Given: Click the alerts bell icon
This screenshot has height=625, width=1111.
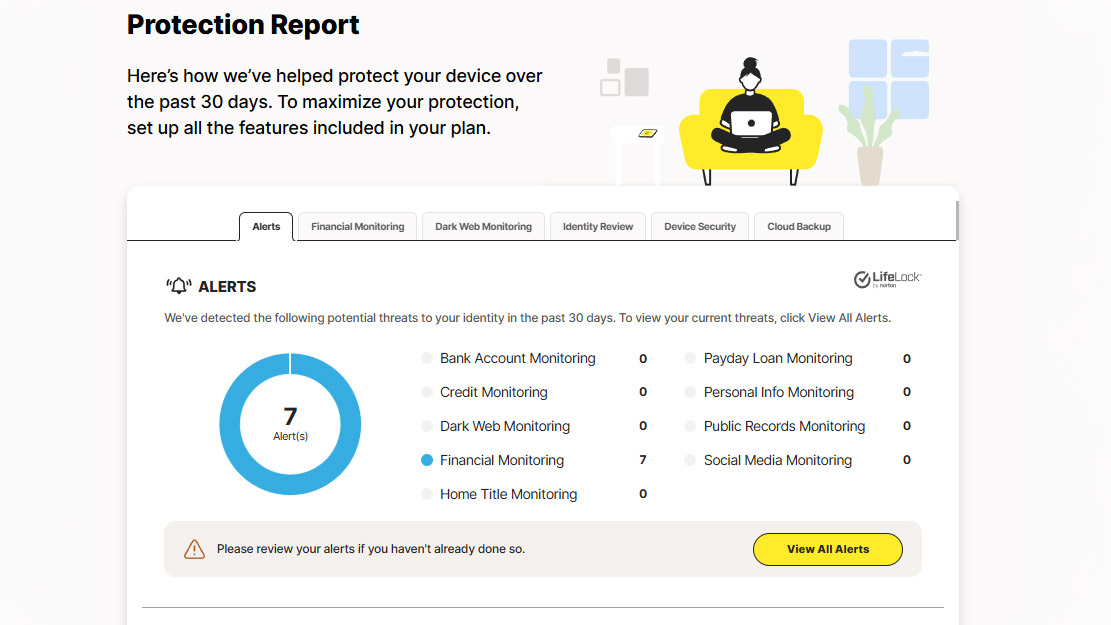Looking at the screenshot, I should coord(178,286).
